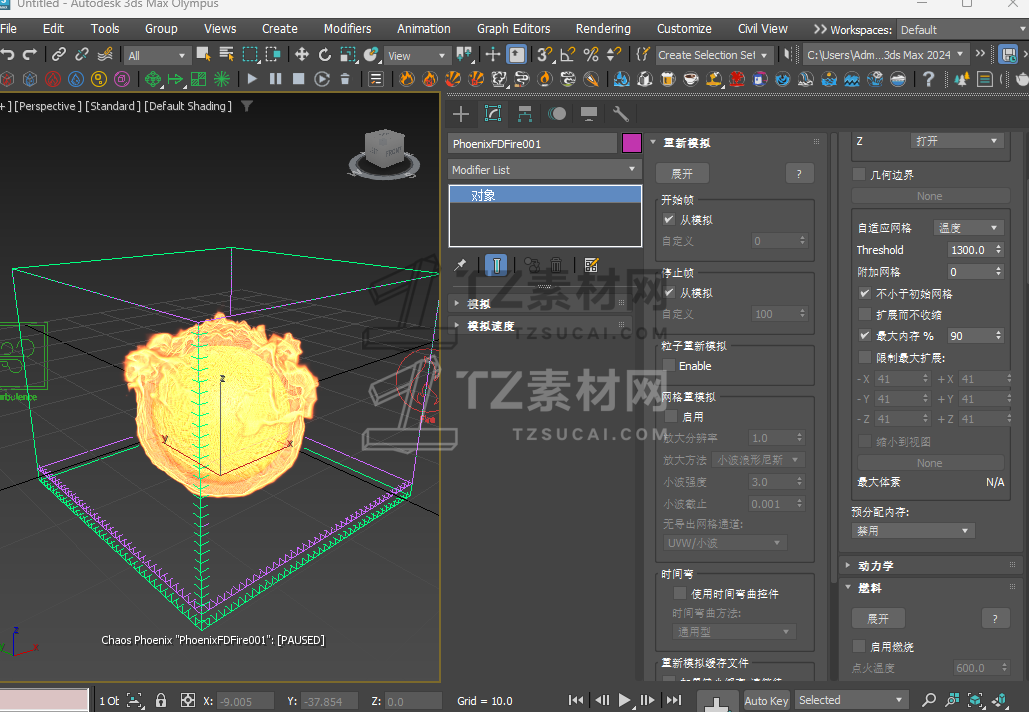This screenshot has width=1029, height=712.
Task: Toggle the 不小于初始网格 checkbox
Action: point(865,294)
